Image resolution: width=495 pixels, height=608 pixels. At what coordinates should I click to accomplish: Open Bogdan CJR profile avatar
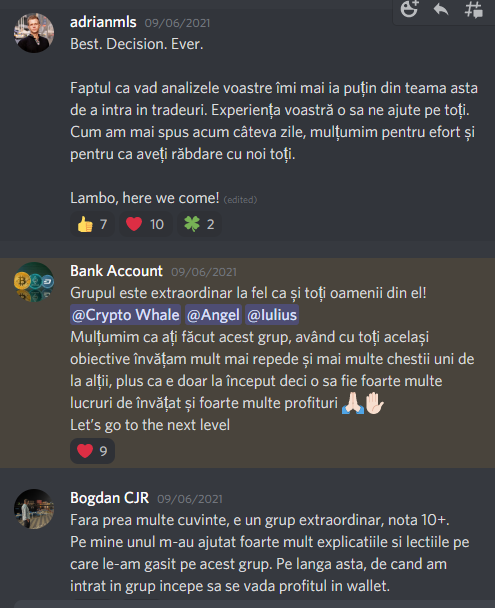pyautogui.click(x=34, y=509)
